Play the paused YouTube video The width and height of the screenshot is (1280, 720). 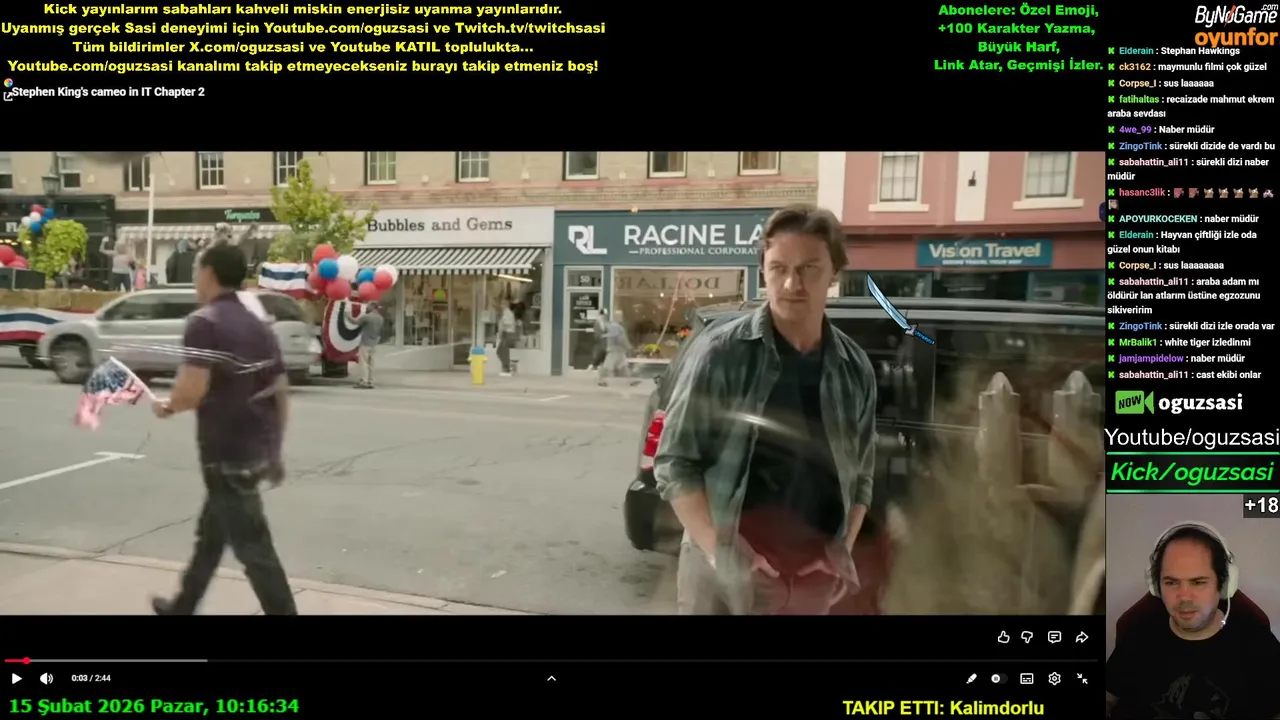16,678
